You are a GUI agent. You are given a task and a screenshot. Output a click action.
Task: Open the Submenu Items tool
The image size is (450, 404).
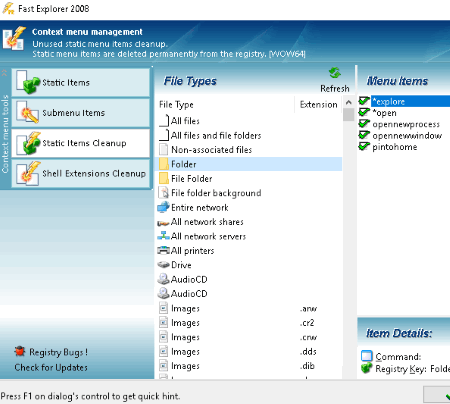(81, 113)
